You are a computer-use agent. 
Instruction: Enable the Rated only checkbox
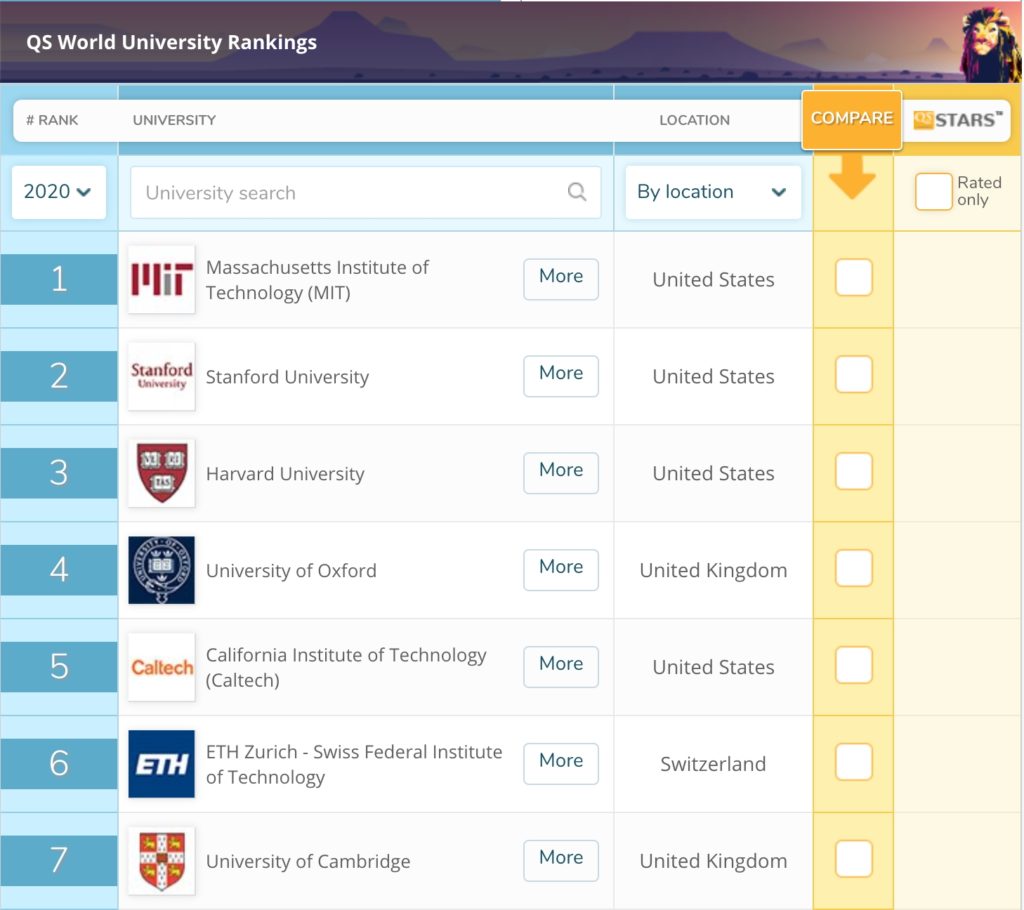click(933, 191)
